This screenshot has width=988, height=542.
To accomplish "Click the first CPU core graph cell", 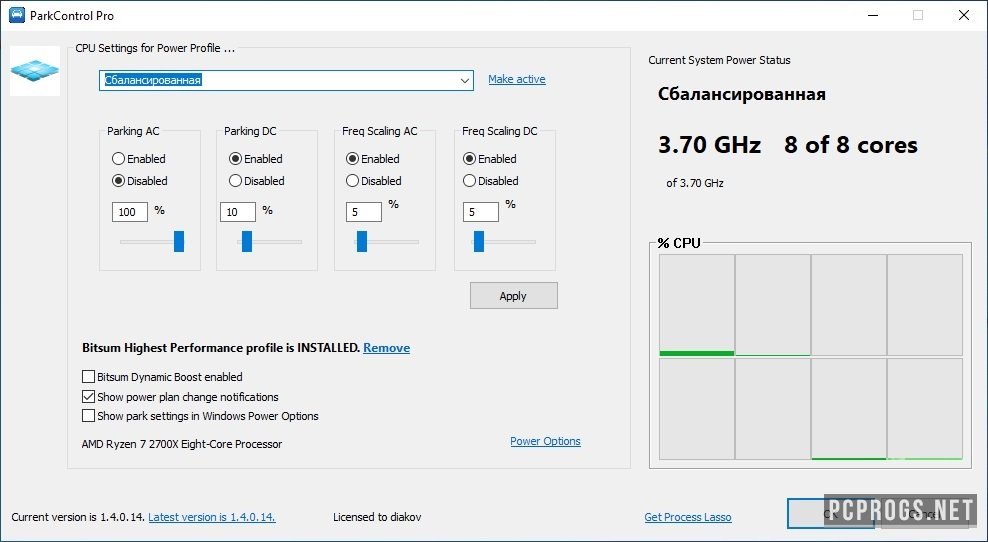I will (697, 305).
